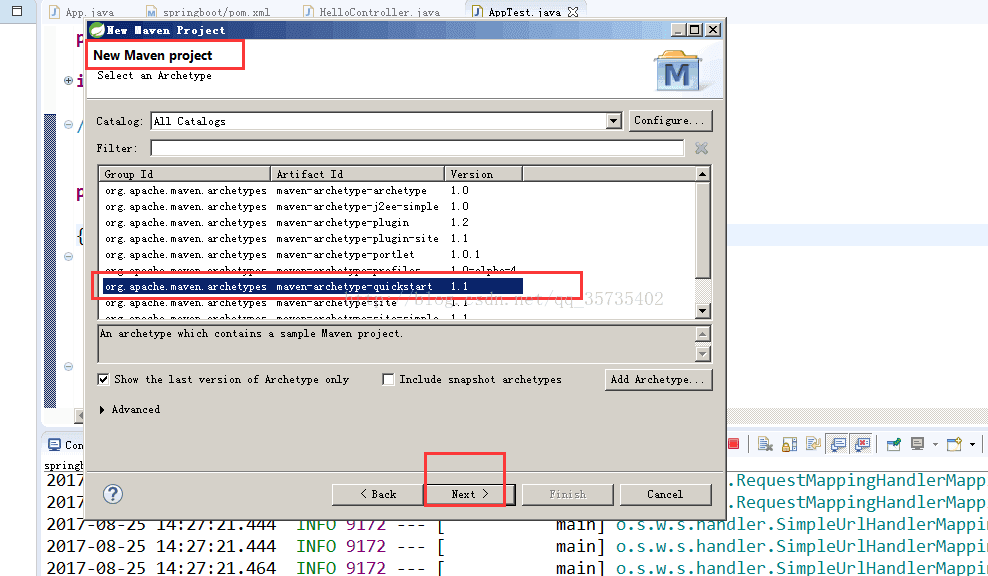This screenshot has width=988, height=576.
Task: Toggle 'Show the last version of Archetype only' checkbox
Action: coord(103,379)
